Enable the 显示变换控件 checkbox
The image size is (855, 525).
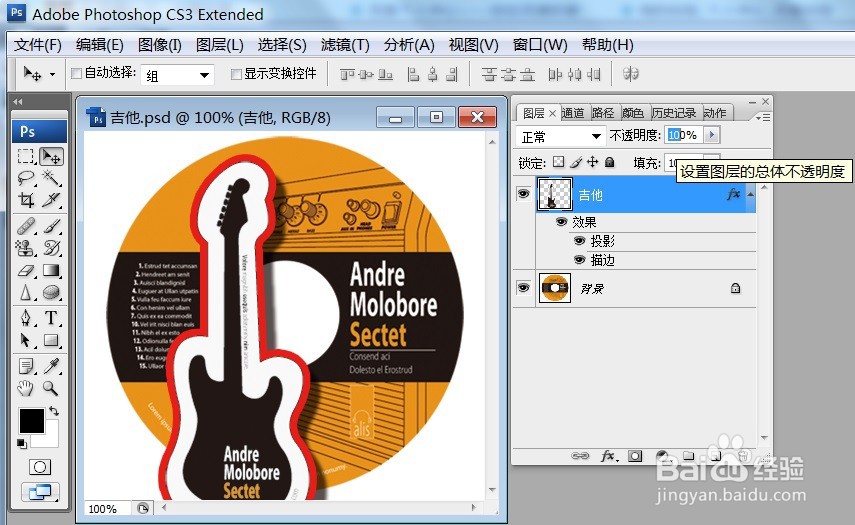(x=236, y=74)
